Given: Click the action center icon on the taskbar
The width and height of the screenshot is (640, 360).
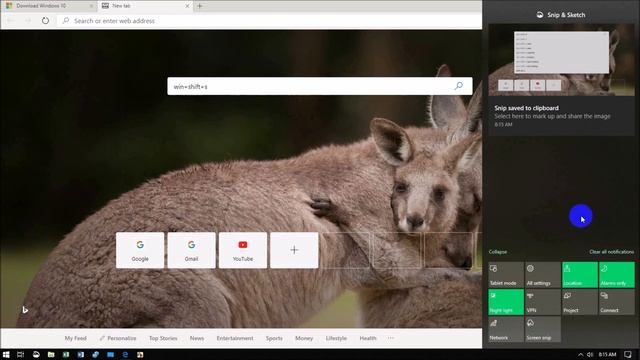Looking at the screenshot, I should click(x=628, y=354).
